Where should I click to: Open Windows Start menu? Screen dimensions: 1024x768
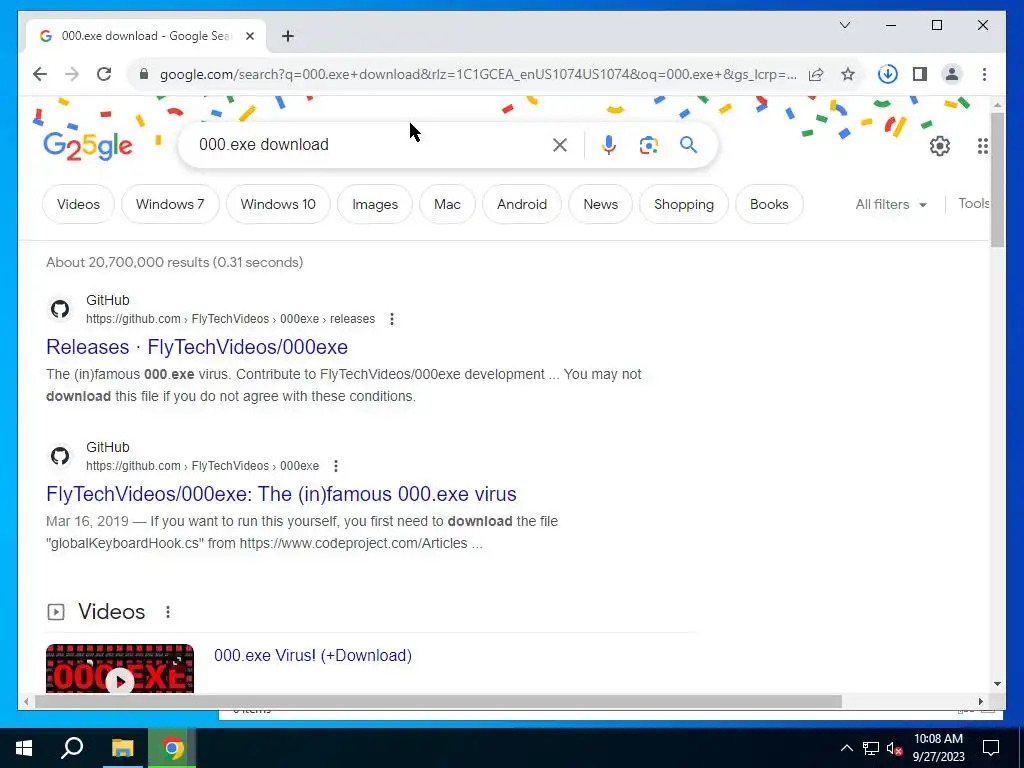24,748
